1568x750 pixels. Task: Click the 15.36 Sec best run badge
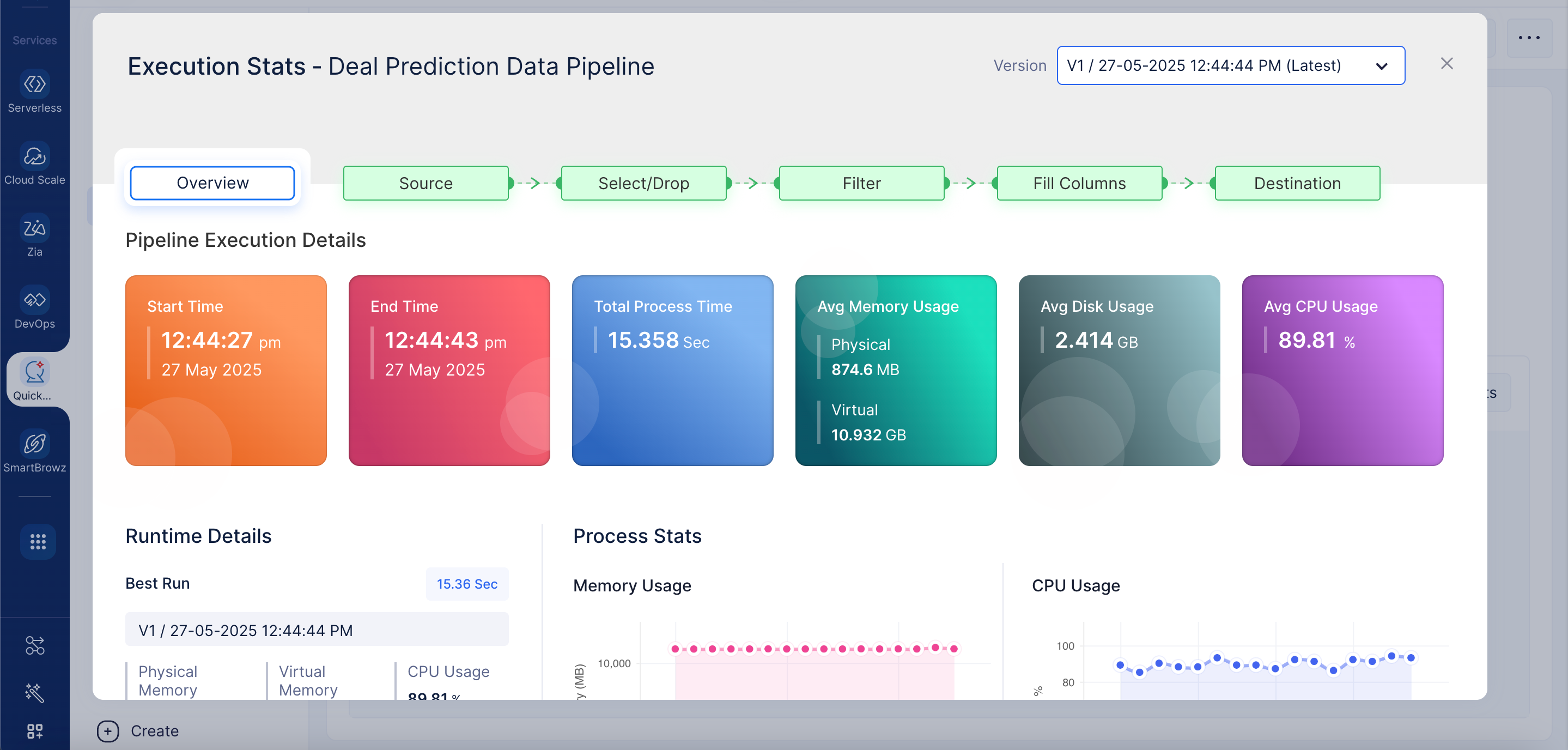467,584
